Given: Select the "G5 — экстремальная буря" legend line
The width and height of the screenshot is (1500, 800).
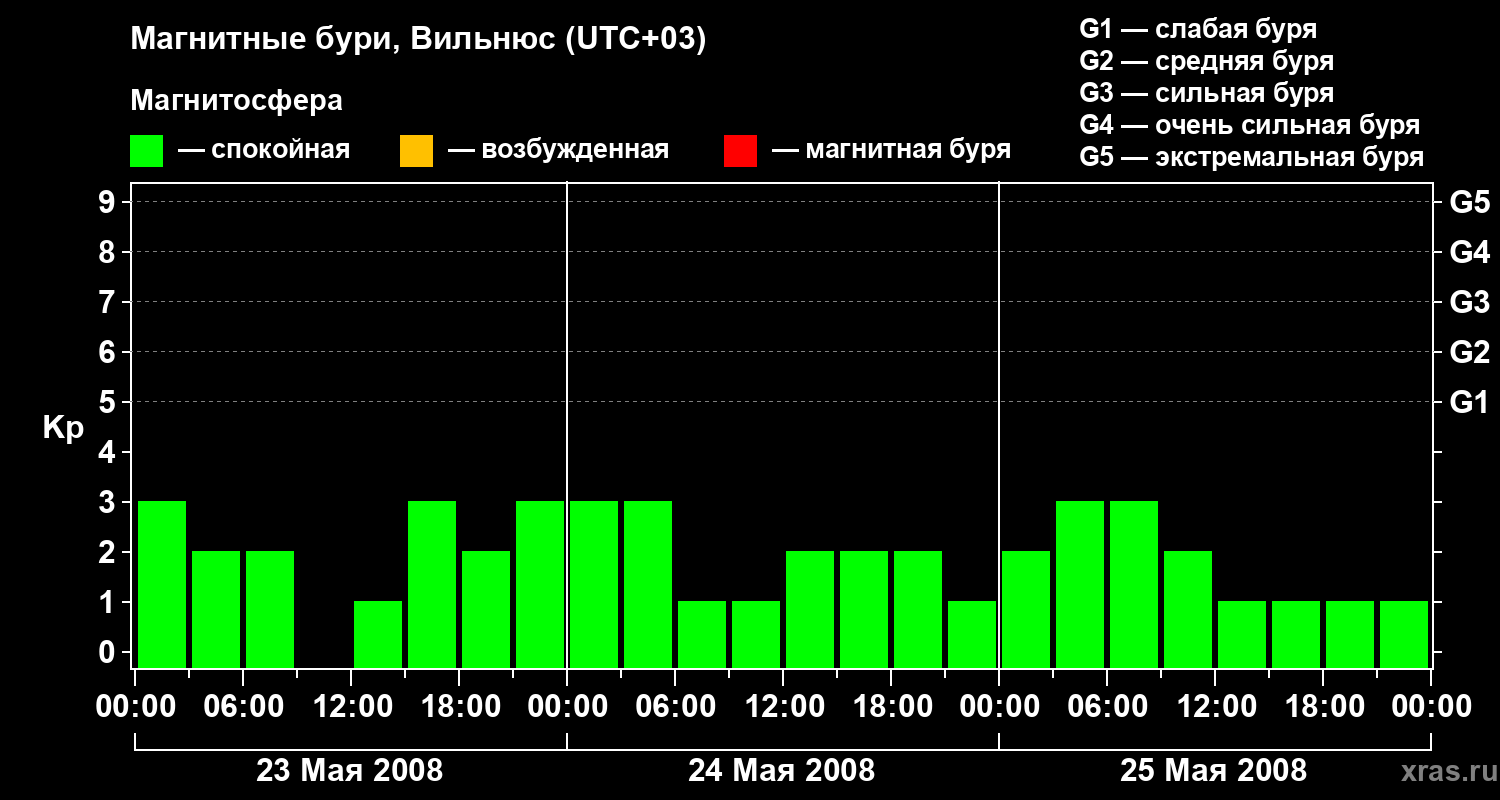Looking at the screenshot, I should point(1252,157).
